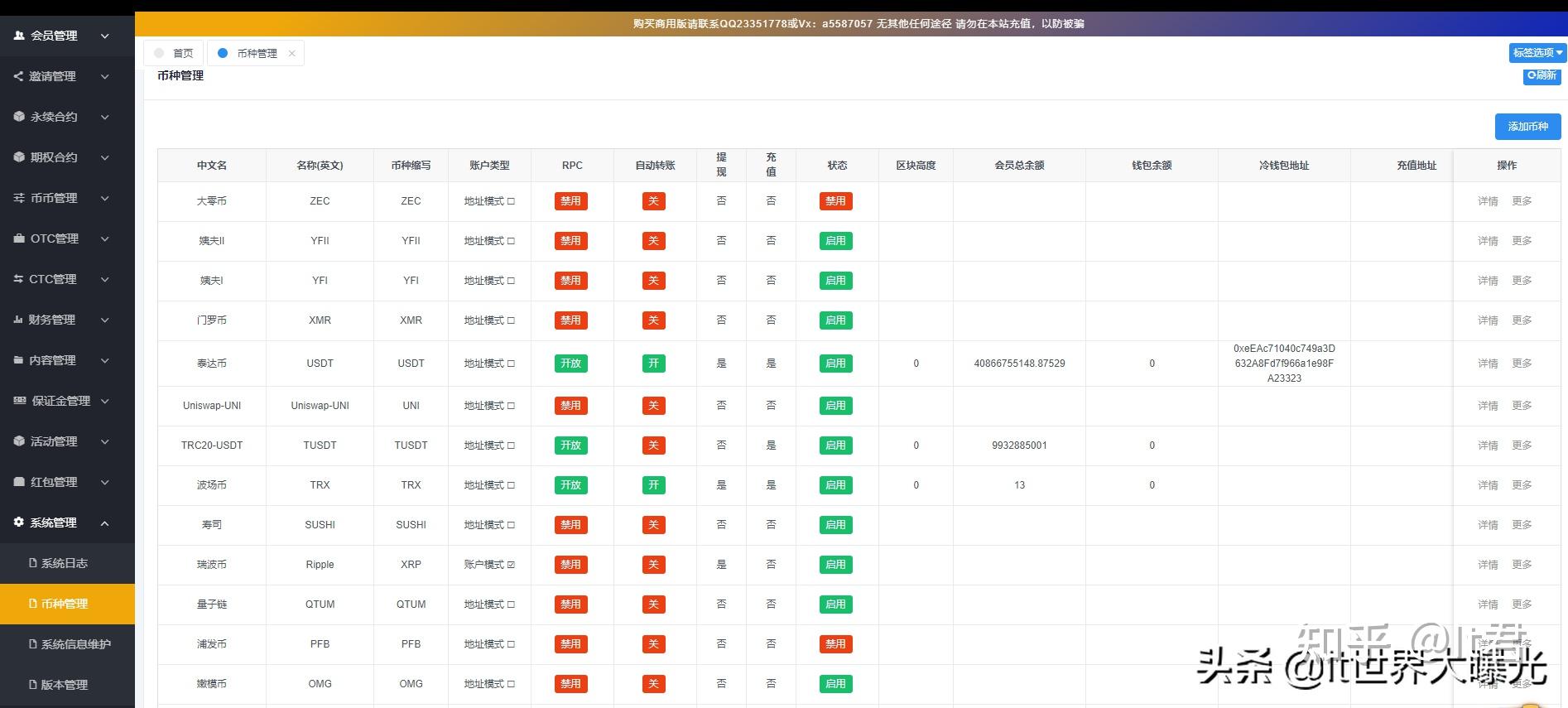Open 更多 for the USDT row
The image size is (1568, 708).
coord(1522,364)
